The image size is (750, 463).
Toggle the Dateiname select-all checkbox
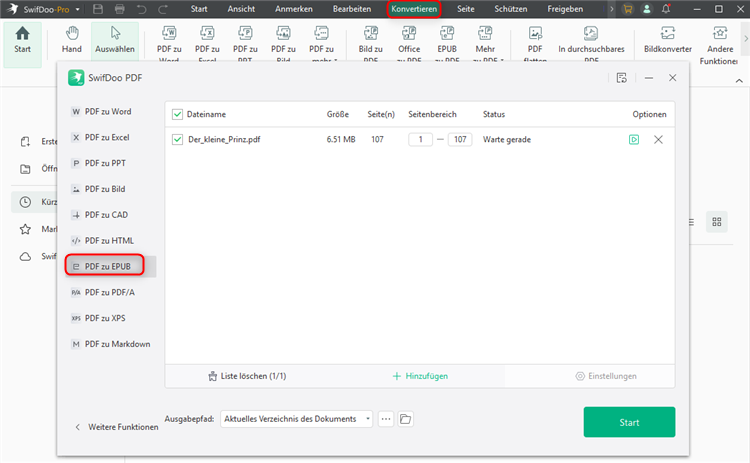pos(177,114)
